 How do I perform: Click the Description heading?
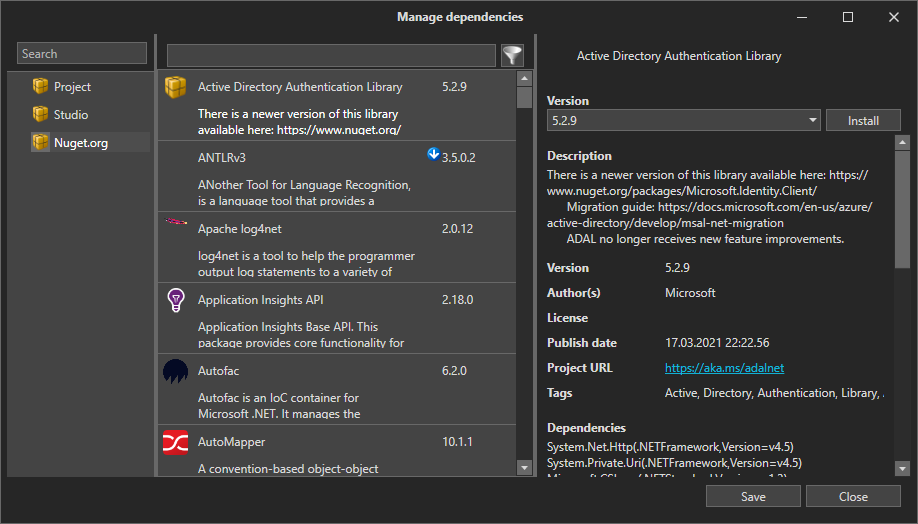(579, 156)
